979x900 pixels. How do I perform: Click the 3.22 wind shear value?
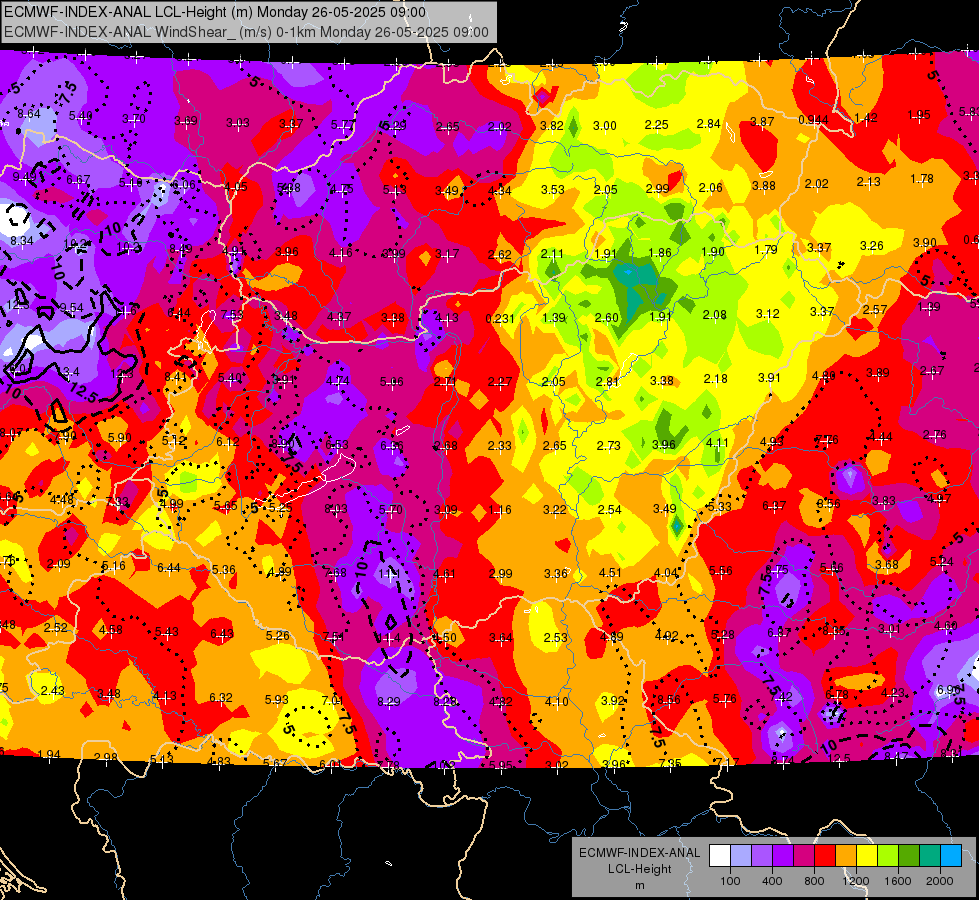click(554, 510)
